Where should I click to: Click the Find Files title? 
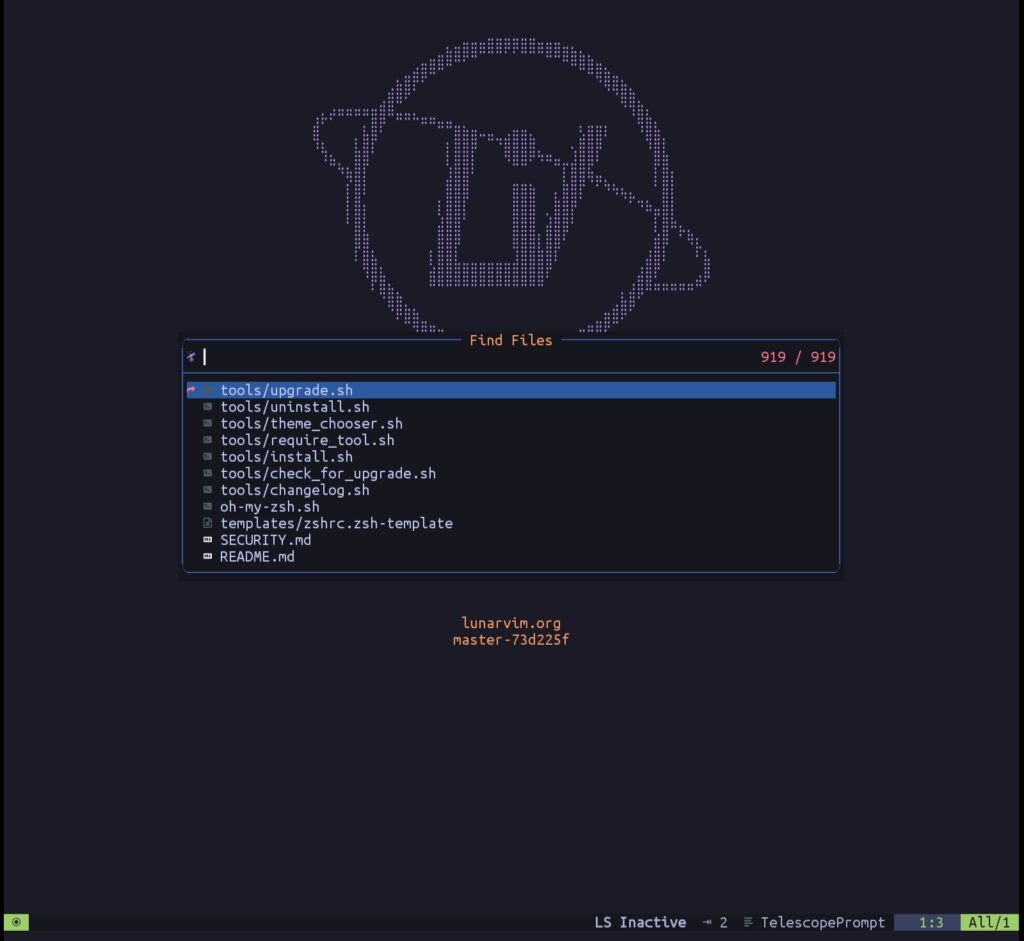[511, 340]
